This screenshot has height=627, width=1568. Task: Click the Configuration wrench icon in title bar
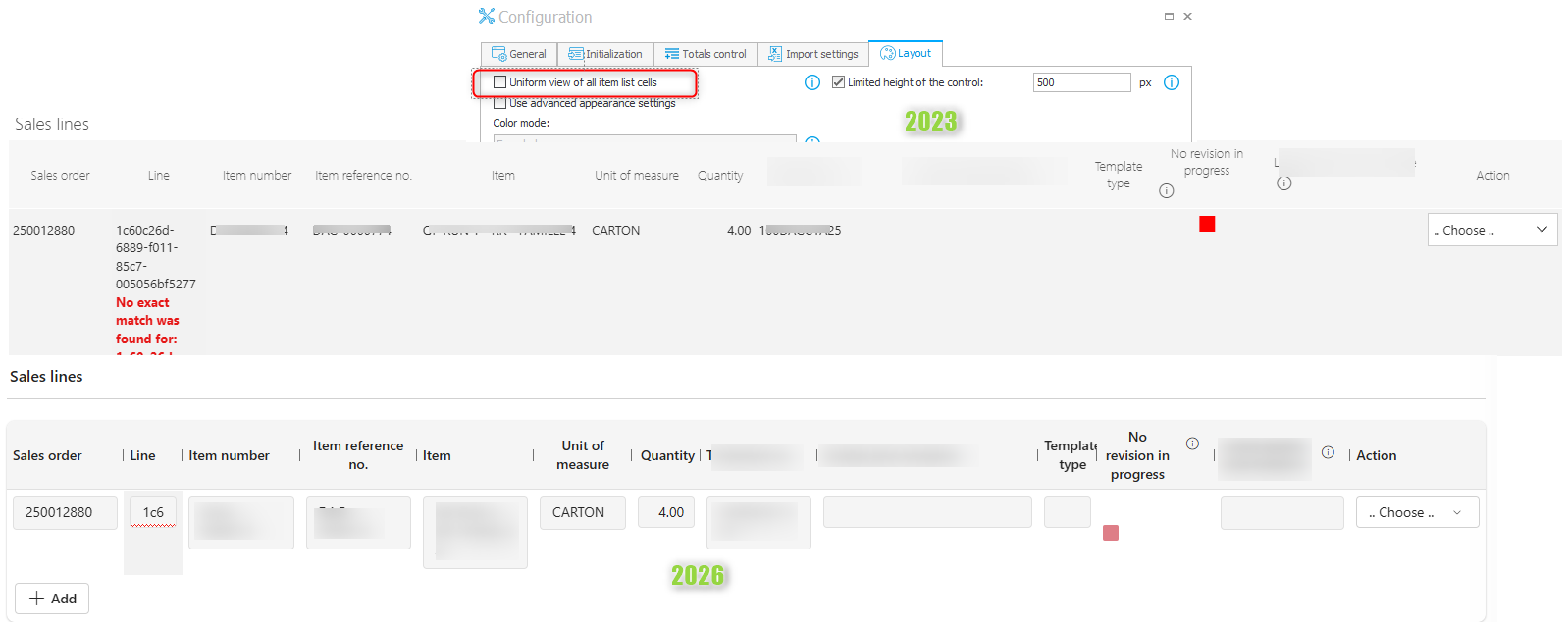point(486,17)
